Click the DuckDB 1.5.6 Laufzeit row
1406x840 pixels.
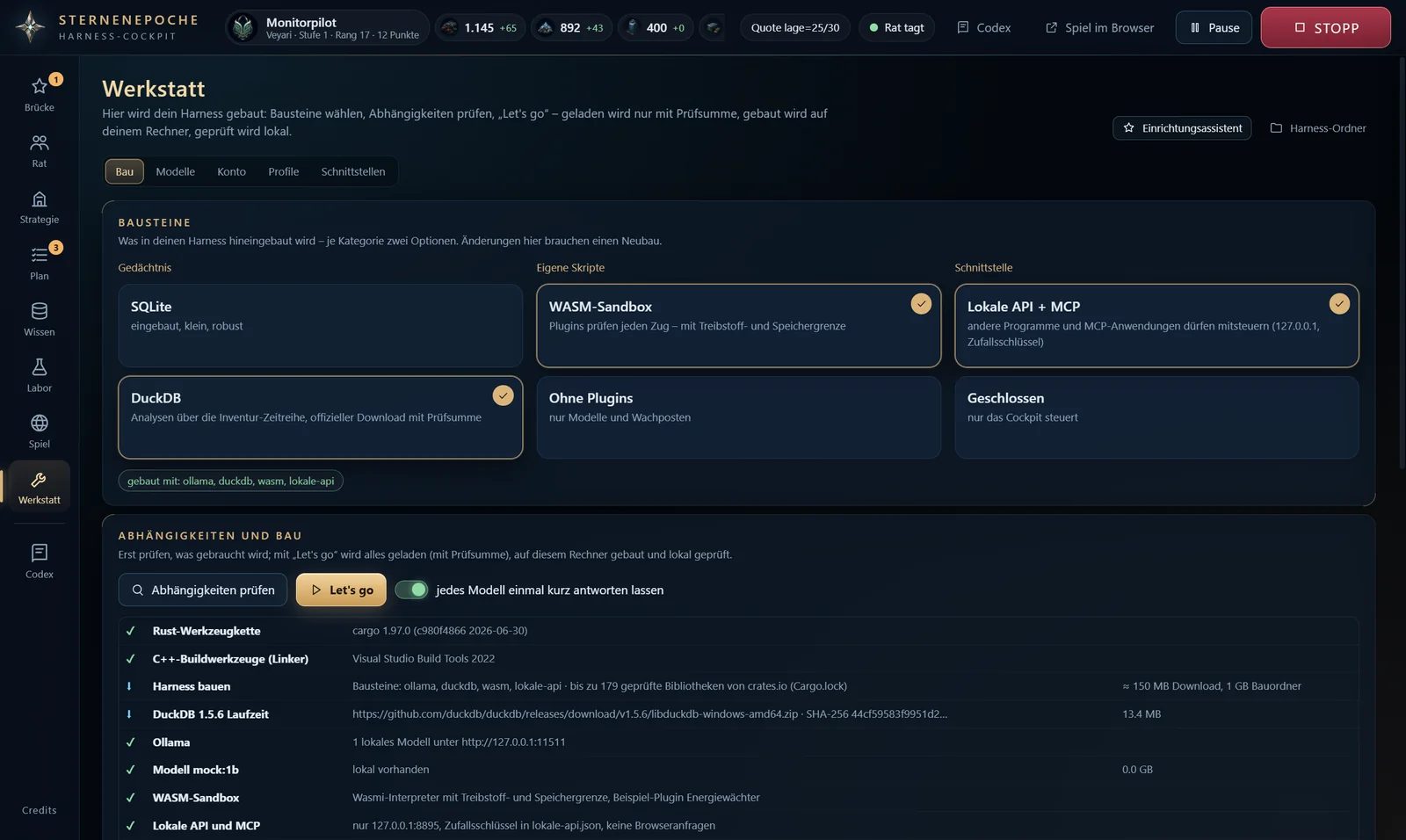click(739, 713)
